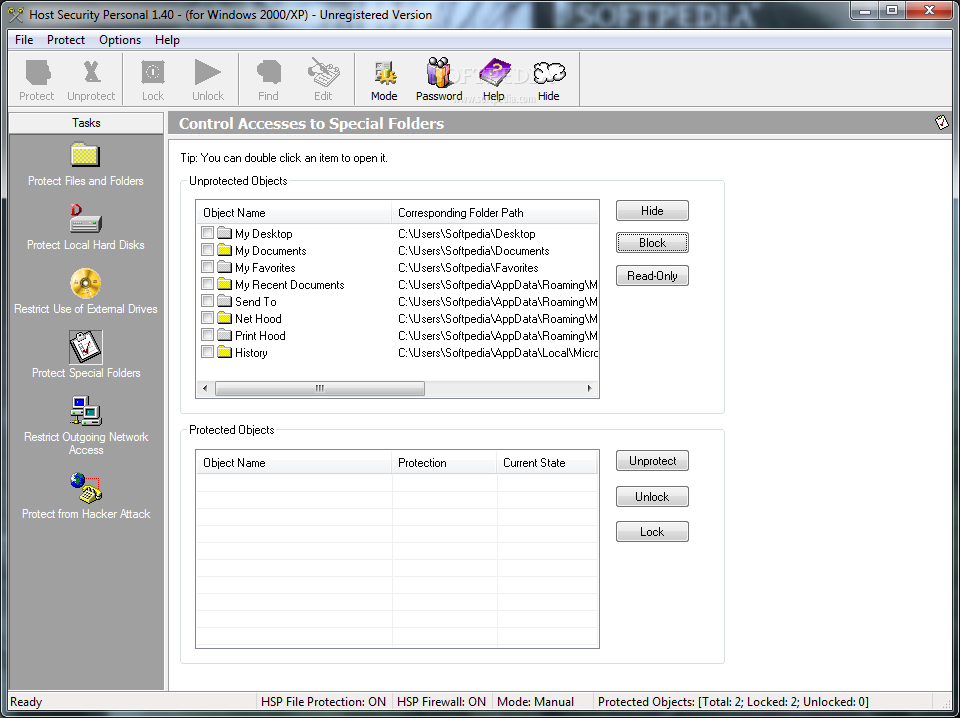Select the Net Hood row text
Viewport: 960px width, 718px height.
pos(258,318)
